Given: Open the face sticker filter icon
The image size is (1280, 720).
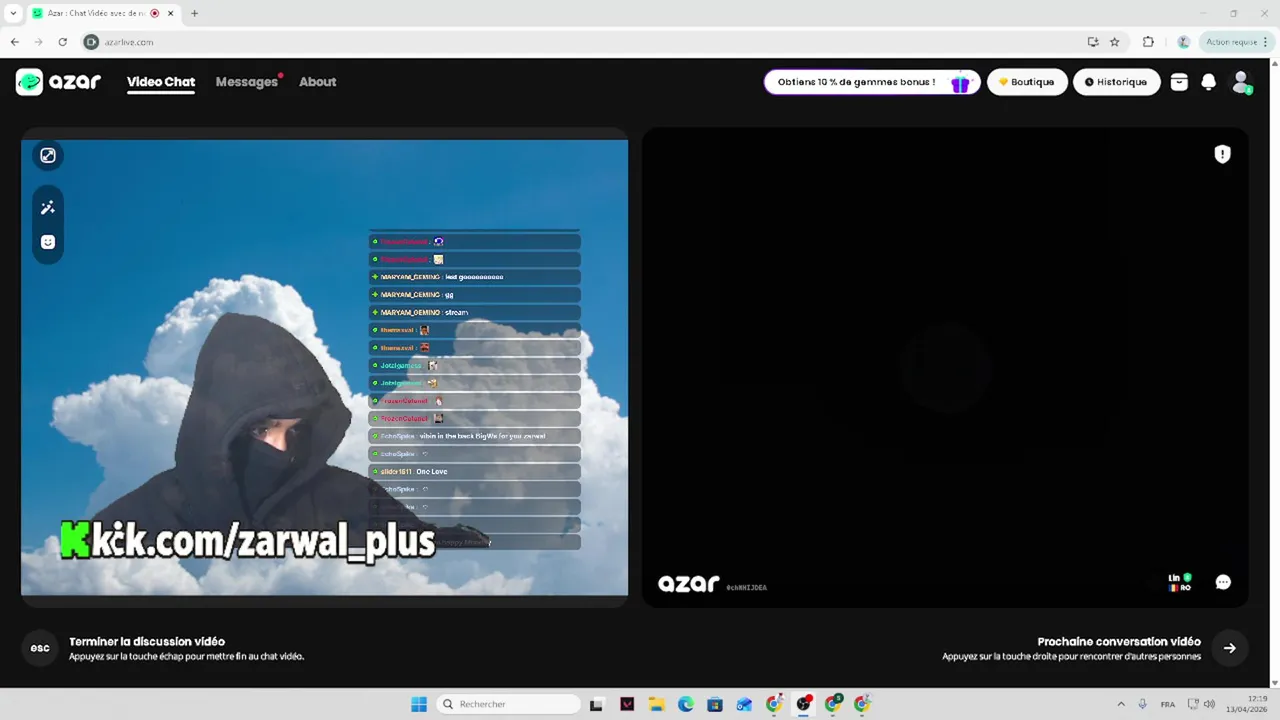Looking at the screenshot, I should [48, 242].
